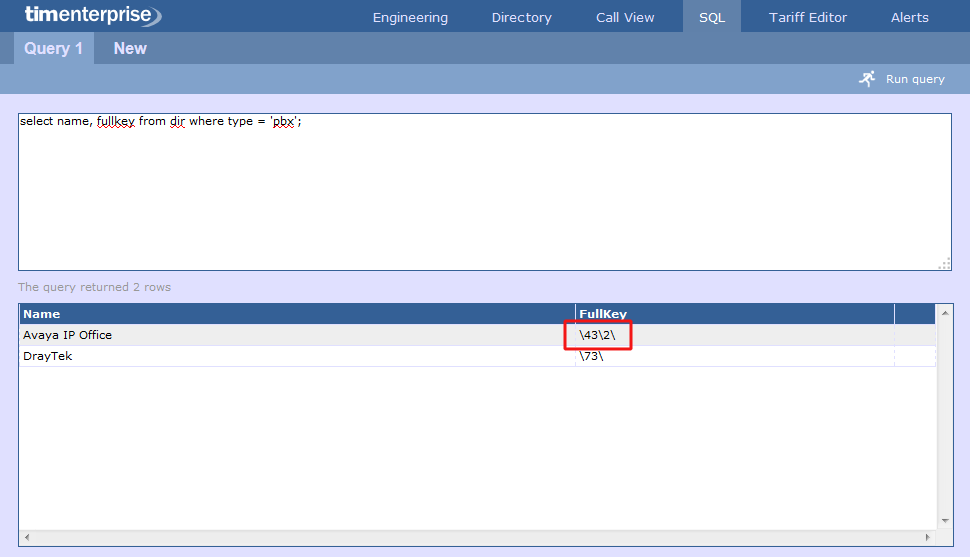Click the results grid scroll up arrow
The image size is (970, 557).
tap(945, 312)
